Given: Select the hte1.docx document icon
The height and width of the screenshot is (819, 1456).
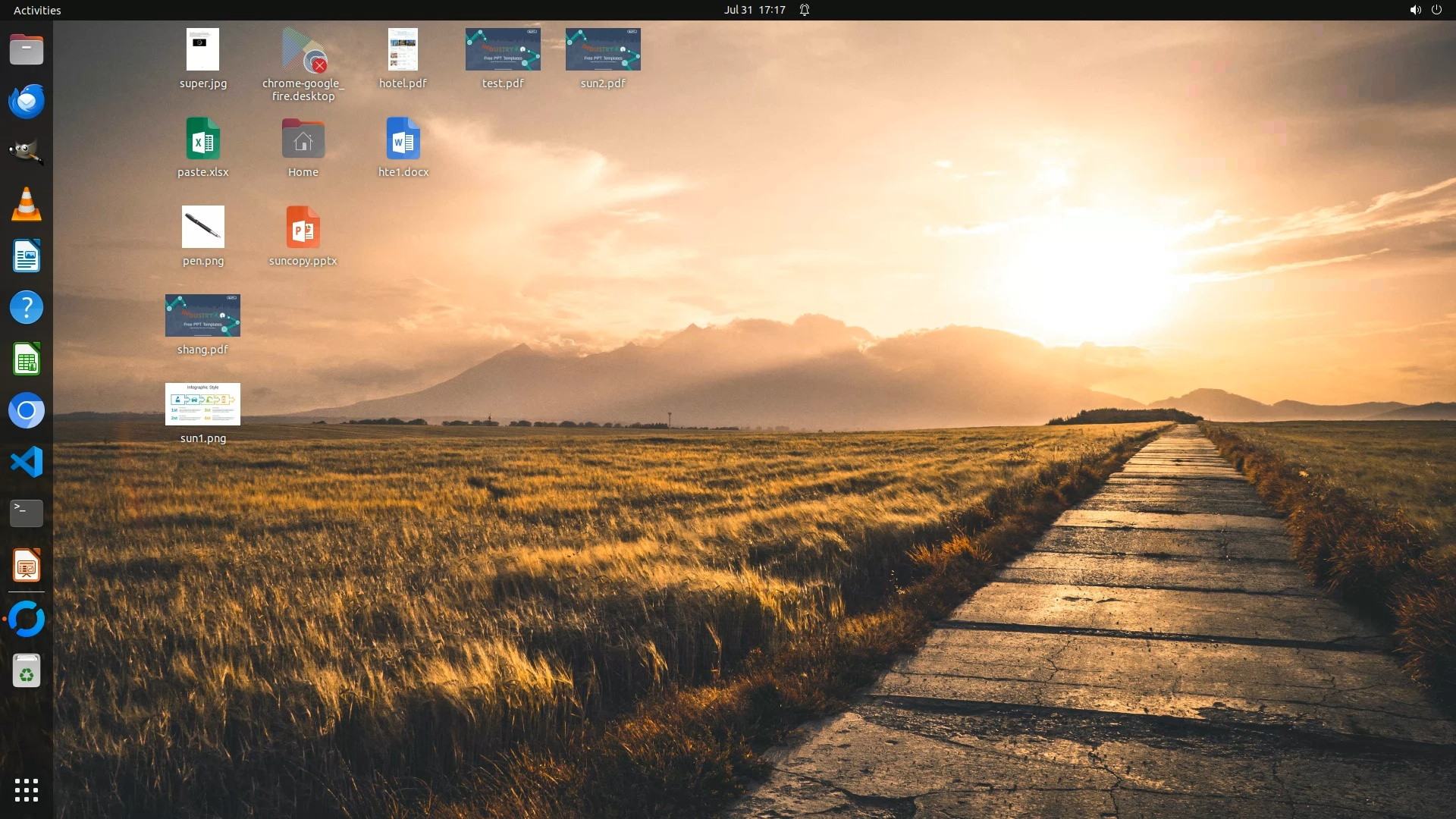Looking at the screenshot, I should point(403,140).
